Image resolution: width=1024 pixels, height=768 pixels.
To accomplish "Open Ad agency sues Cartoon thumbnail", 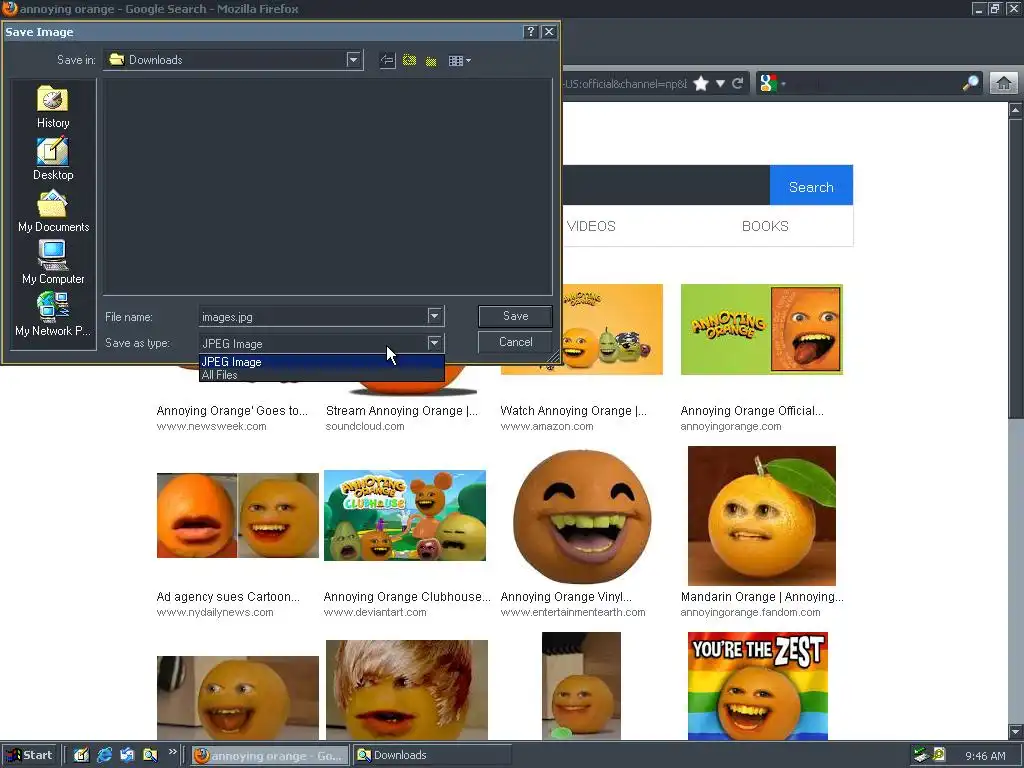I will 238,515.
